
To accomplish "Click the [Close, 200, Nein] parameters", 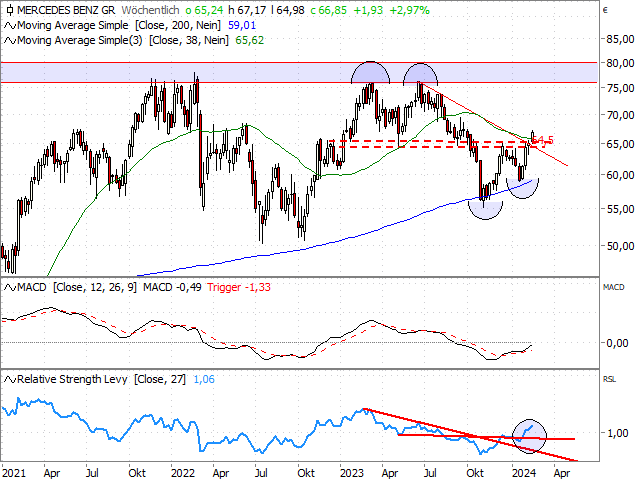I will click(x=178, y=25).
